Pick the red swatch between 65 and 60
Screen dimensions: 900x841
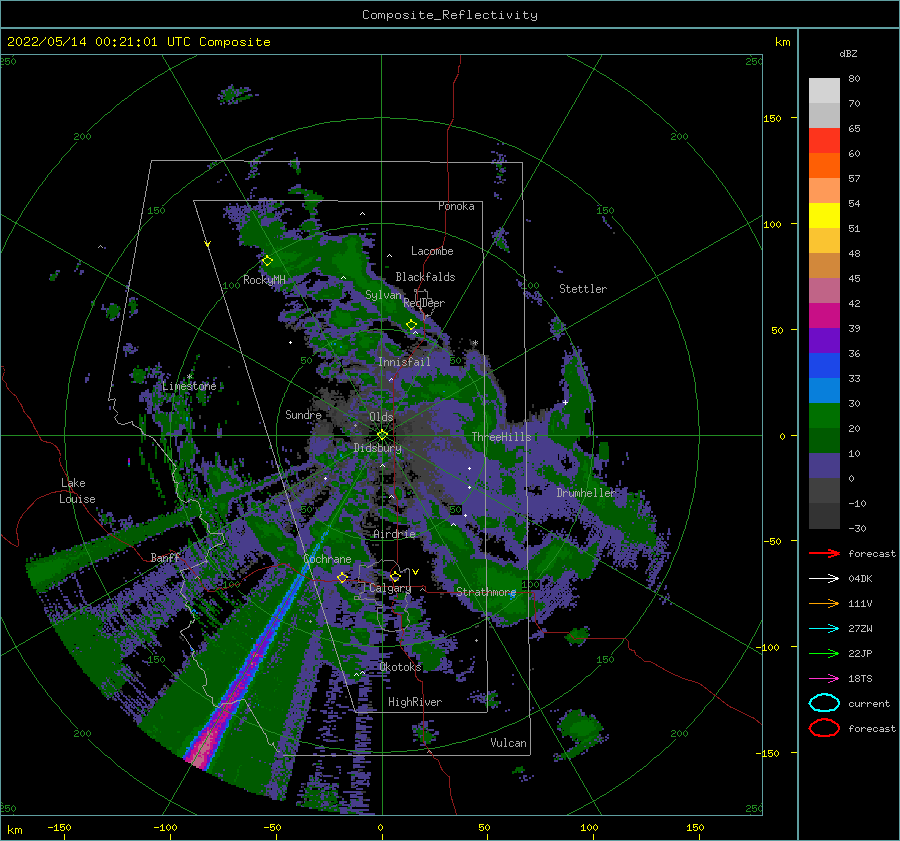click(824, 140)
